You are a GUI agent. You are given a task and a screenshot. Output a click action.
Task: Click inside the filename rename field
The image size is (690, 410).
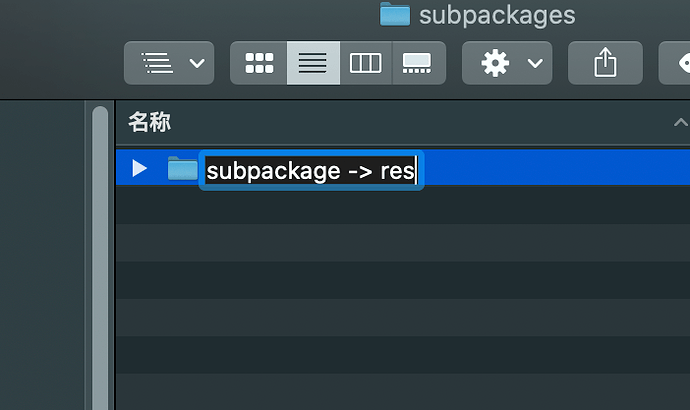[x=310, y=170]
